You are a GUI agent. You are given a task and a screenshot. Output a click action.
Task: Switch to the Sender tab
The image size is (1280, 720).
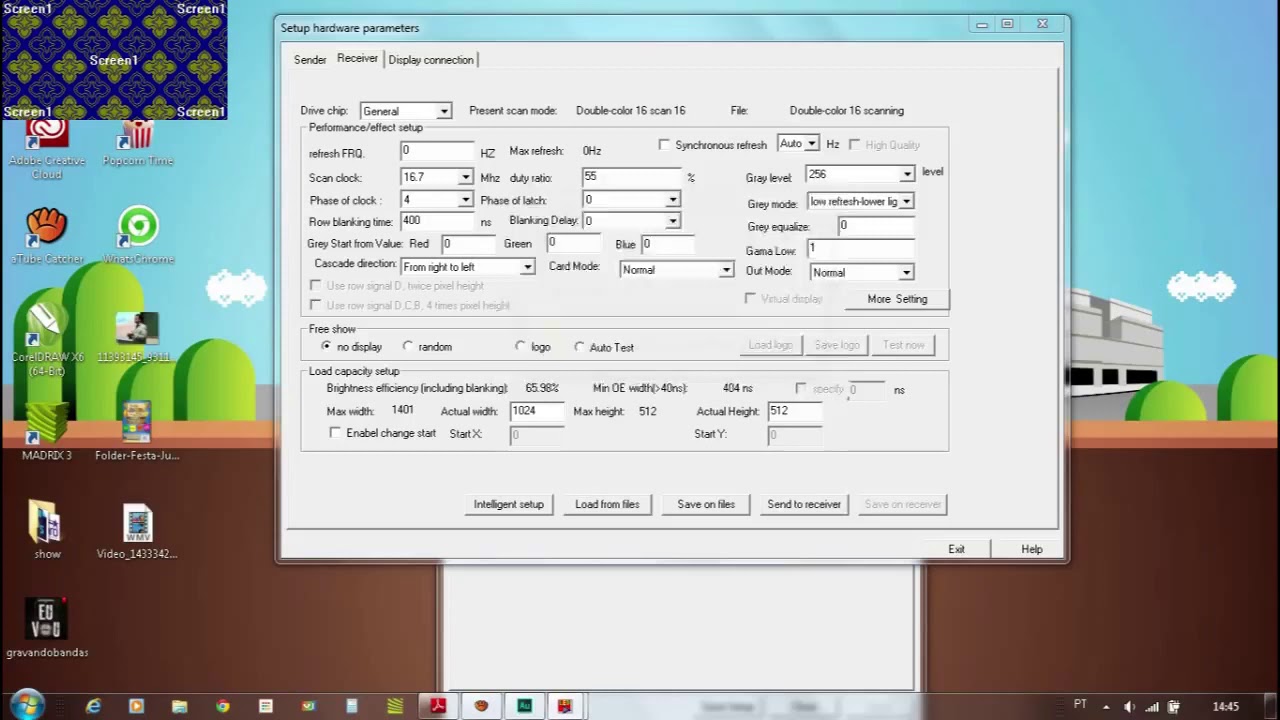click(x=310, y=60)
